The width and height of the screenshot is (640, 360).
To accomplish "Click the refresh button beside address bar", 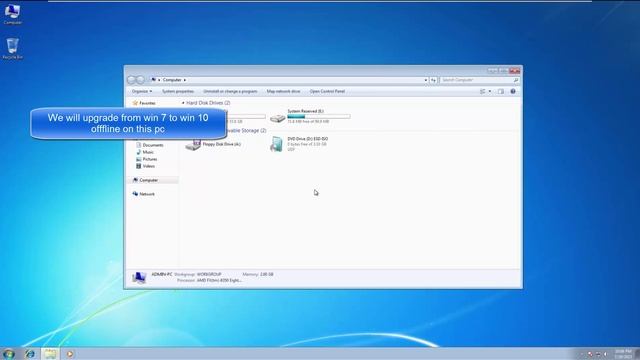I will 433,80.
